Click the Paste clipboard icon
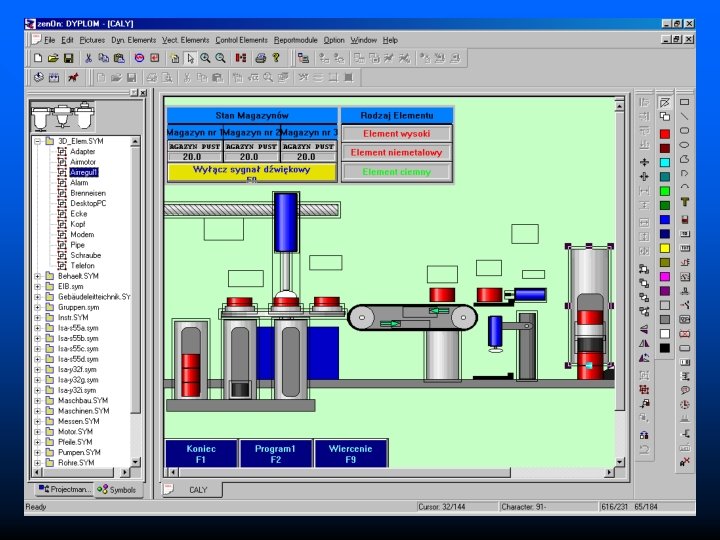This screenshot has width=720, height=540. pyautogui.click(x=119, y=58)
